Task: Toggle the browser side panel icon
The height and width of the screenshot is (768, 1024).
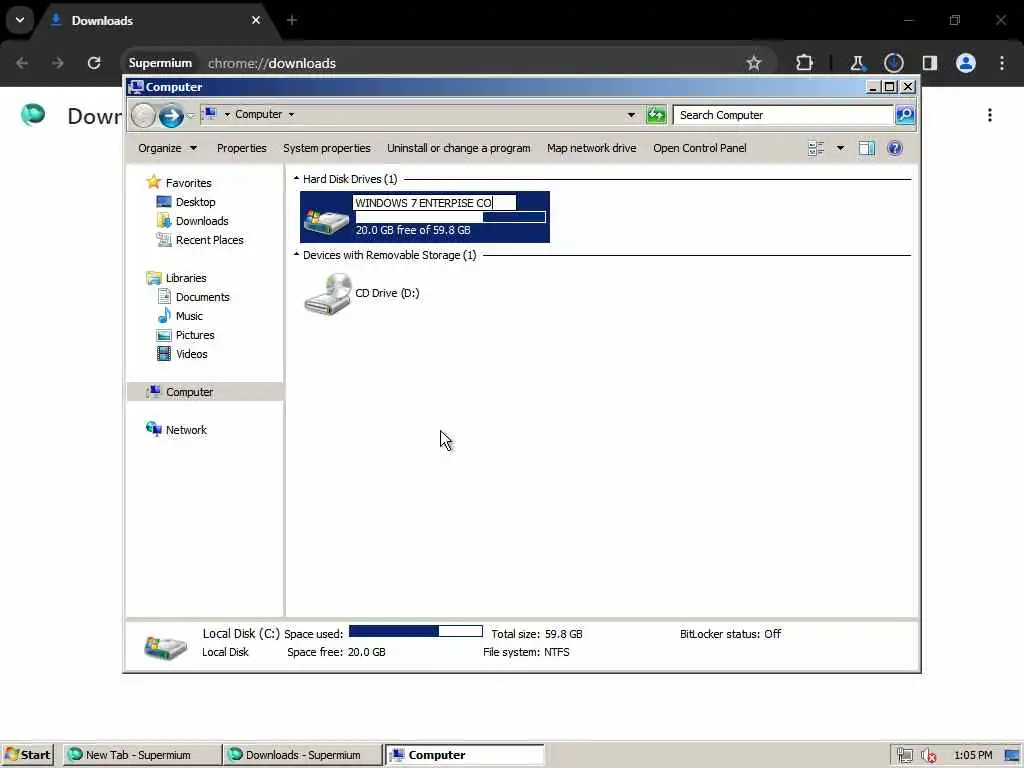Action: coord(930,63)
